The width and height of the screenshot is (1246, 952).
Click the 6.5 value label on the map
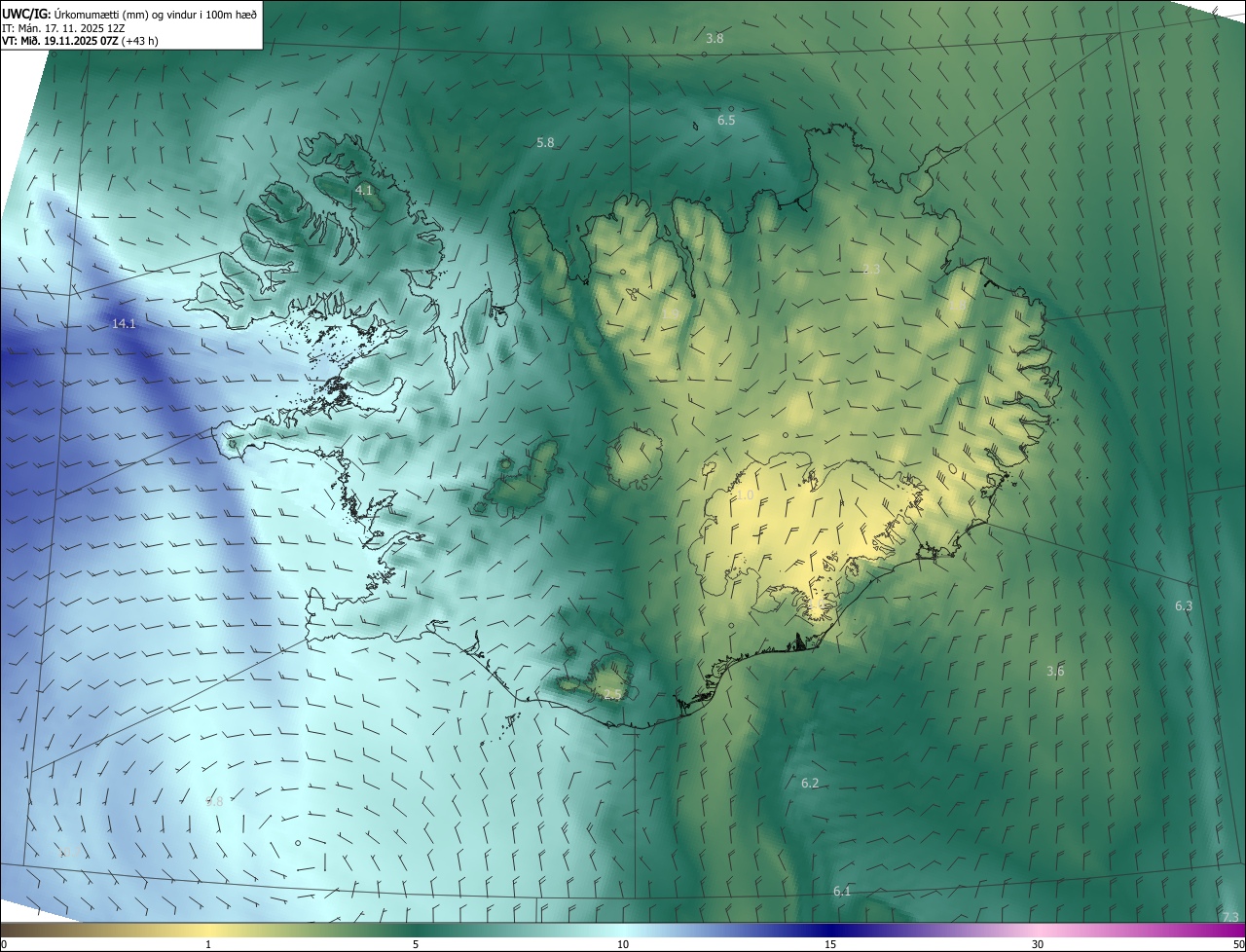click(726, 120)
